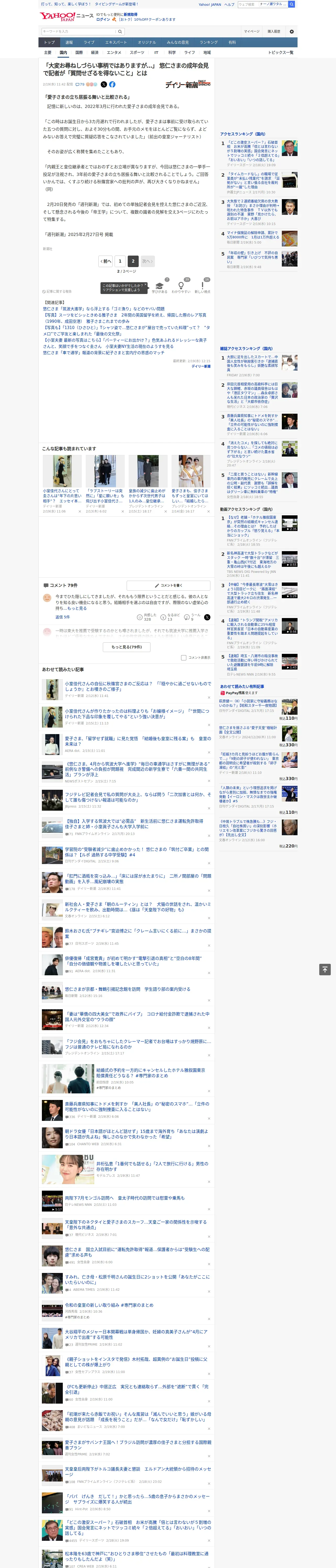Viewport: 336px width, 1568px height.
Task: Expand 返信 5件 replies
Action: click(63, 617)
